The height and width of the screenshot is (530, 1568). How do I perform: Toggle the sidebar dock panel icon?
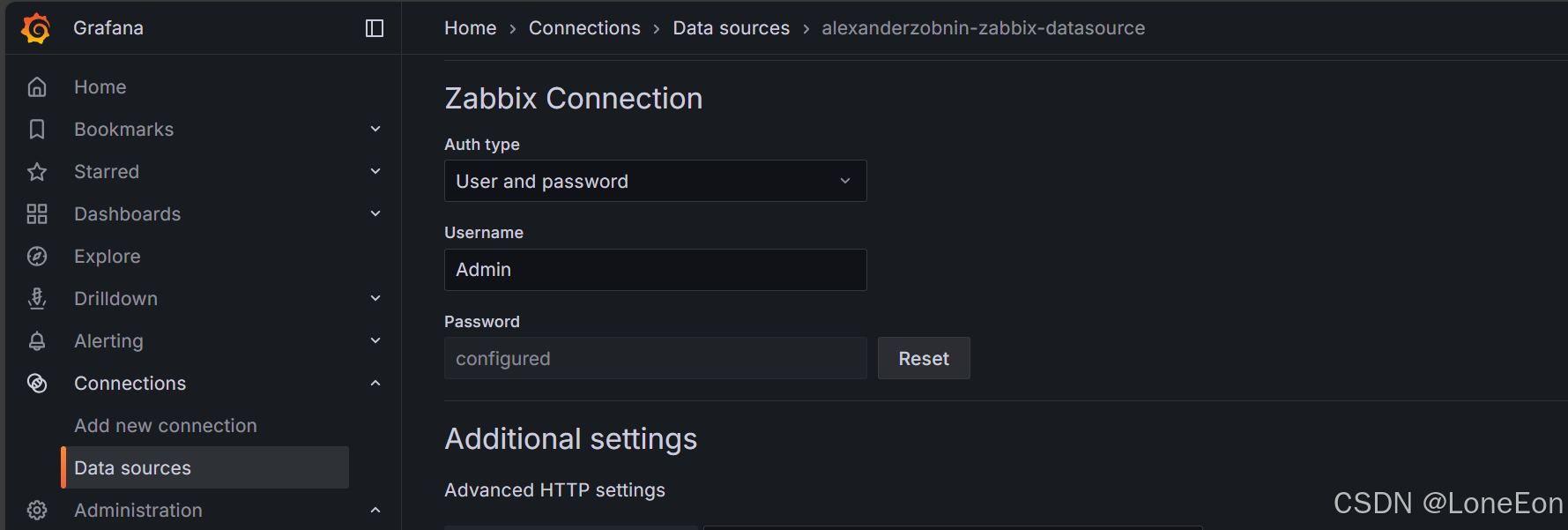click(375, 28)
